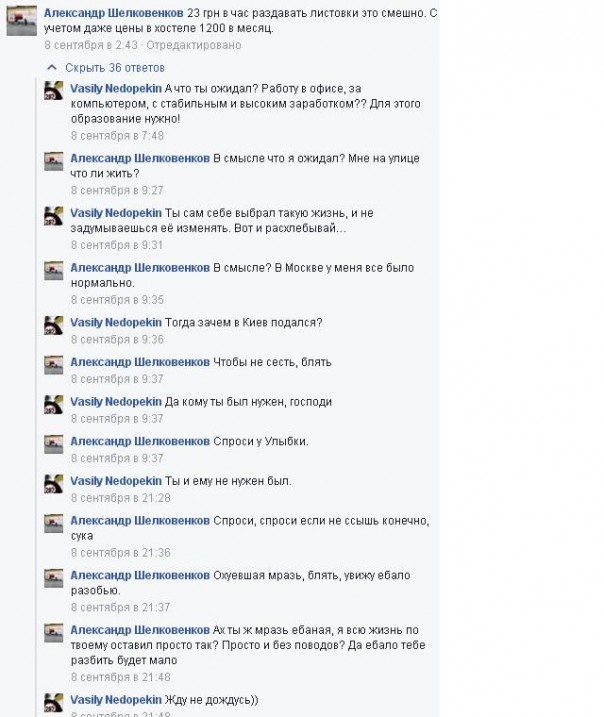Click timestamp "8 сентября в 9:35"

coord(117,300)
